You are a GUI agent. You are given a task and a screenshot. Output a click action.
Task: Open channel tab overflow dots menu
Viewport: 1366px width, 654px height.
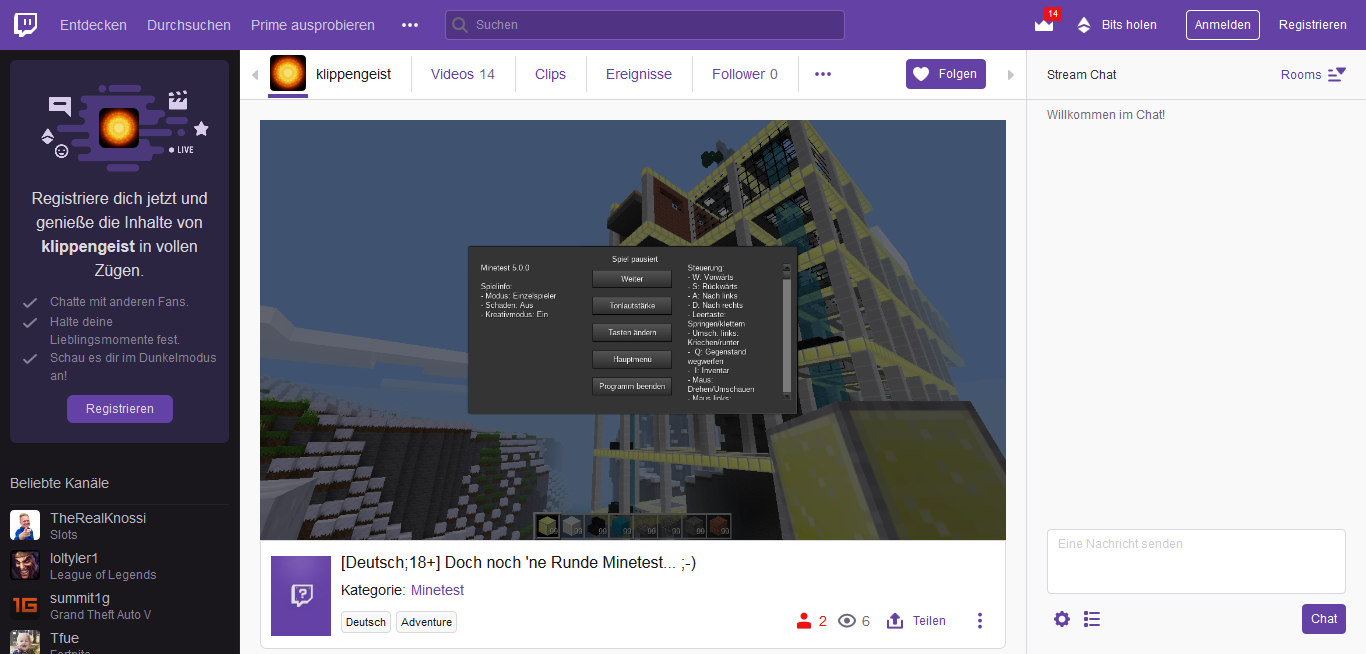823,74
